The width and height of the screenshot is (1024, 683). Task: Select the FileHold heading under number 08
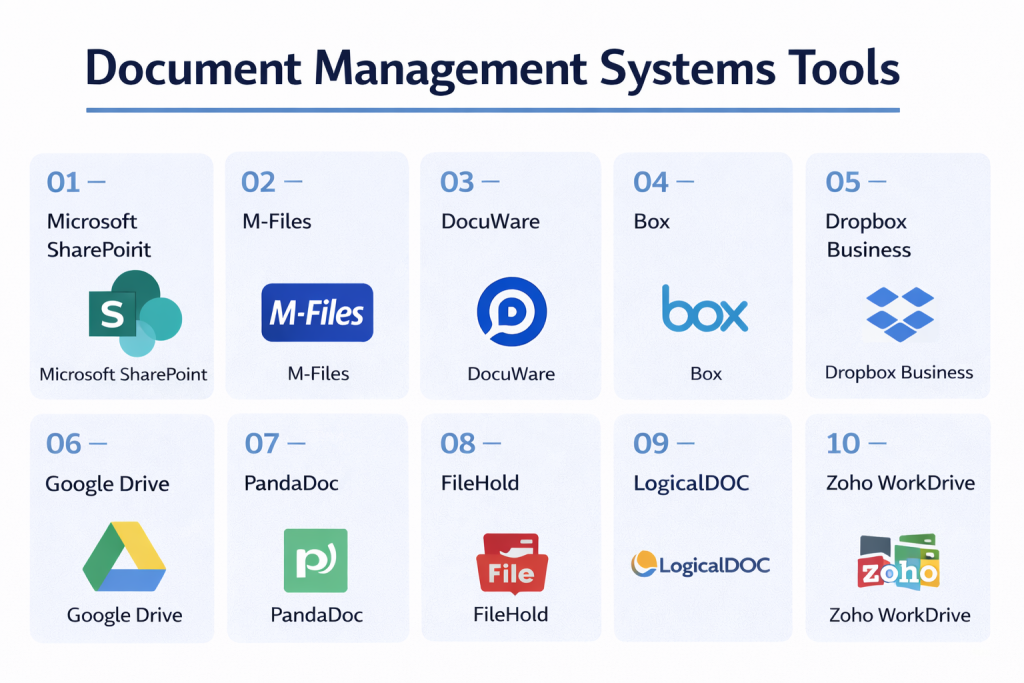pos(480,483)
